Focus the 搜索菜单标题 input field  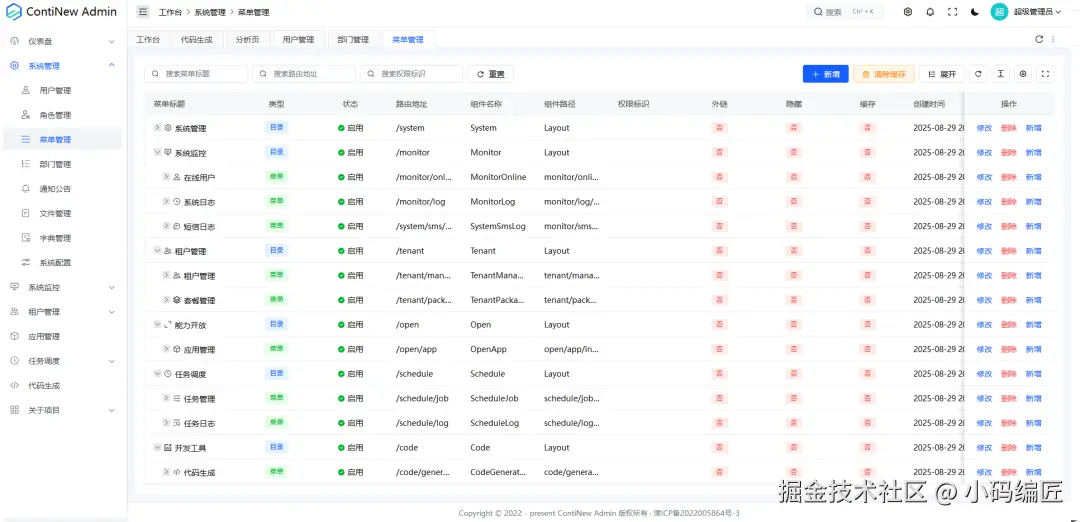click(x=196, y=74)
